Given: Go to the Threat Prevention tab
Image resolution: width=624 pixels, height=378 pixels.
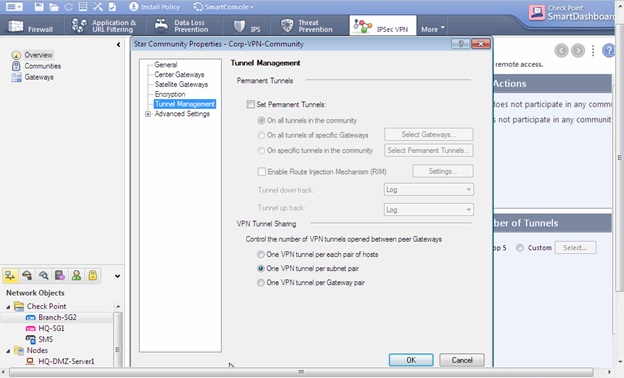Looking at the screenshot, I should (307, 26).
